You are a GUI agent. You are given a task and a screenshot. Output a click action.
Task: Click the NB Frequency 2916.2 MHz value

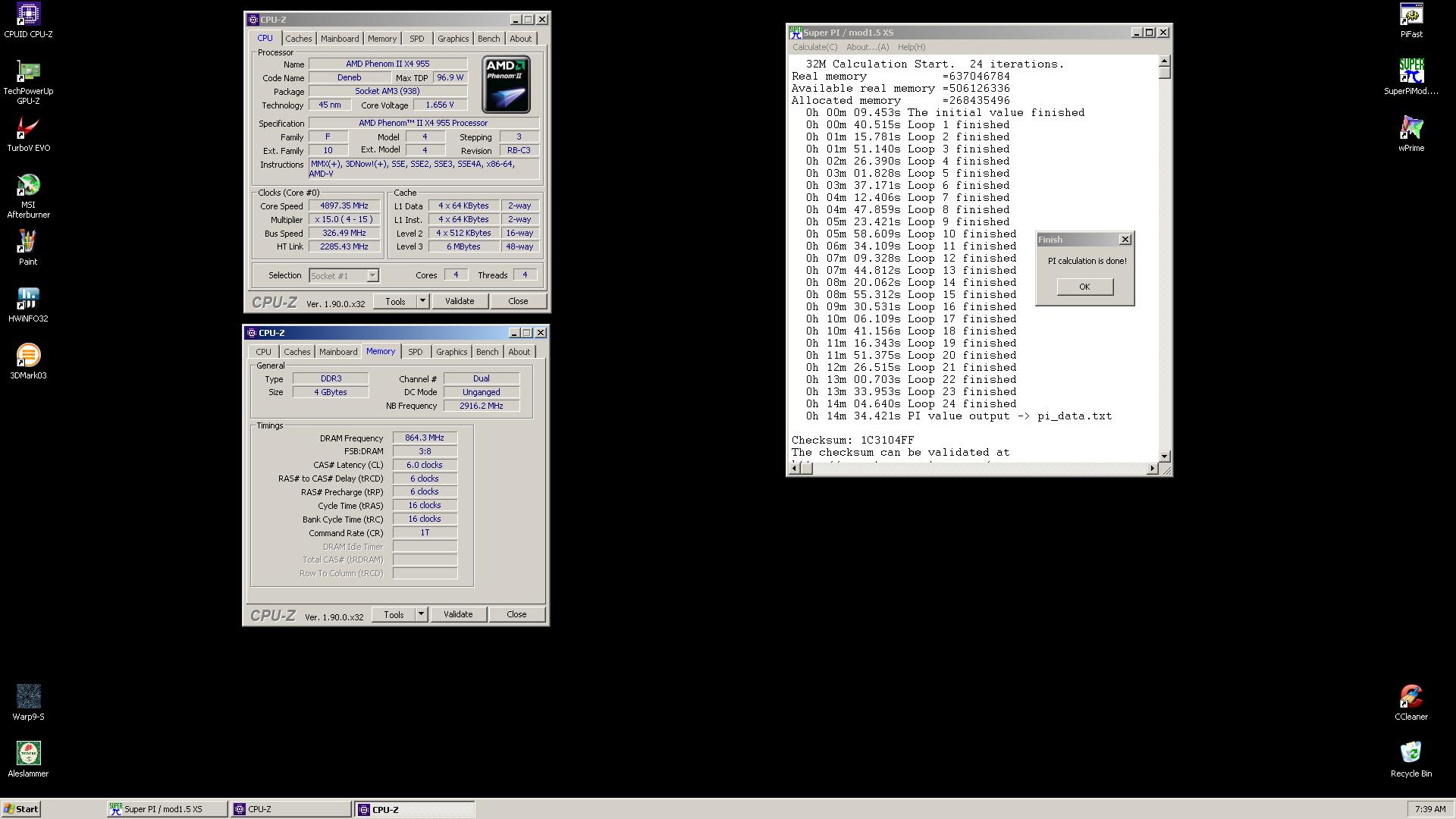[482, 406]
